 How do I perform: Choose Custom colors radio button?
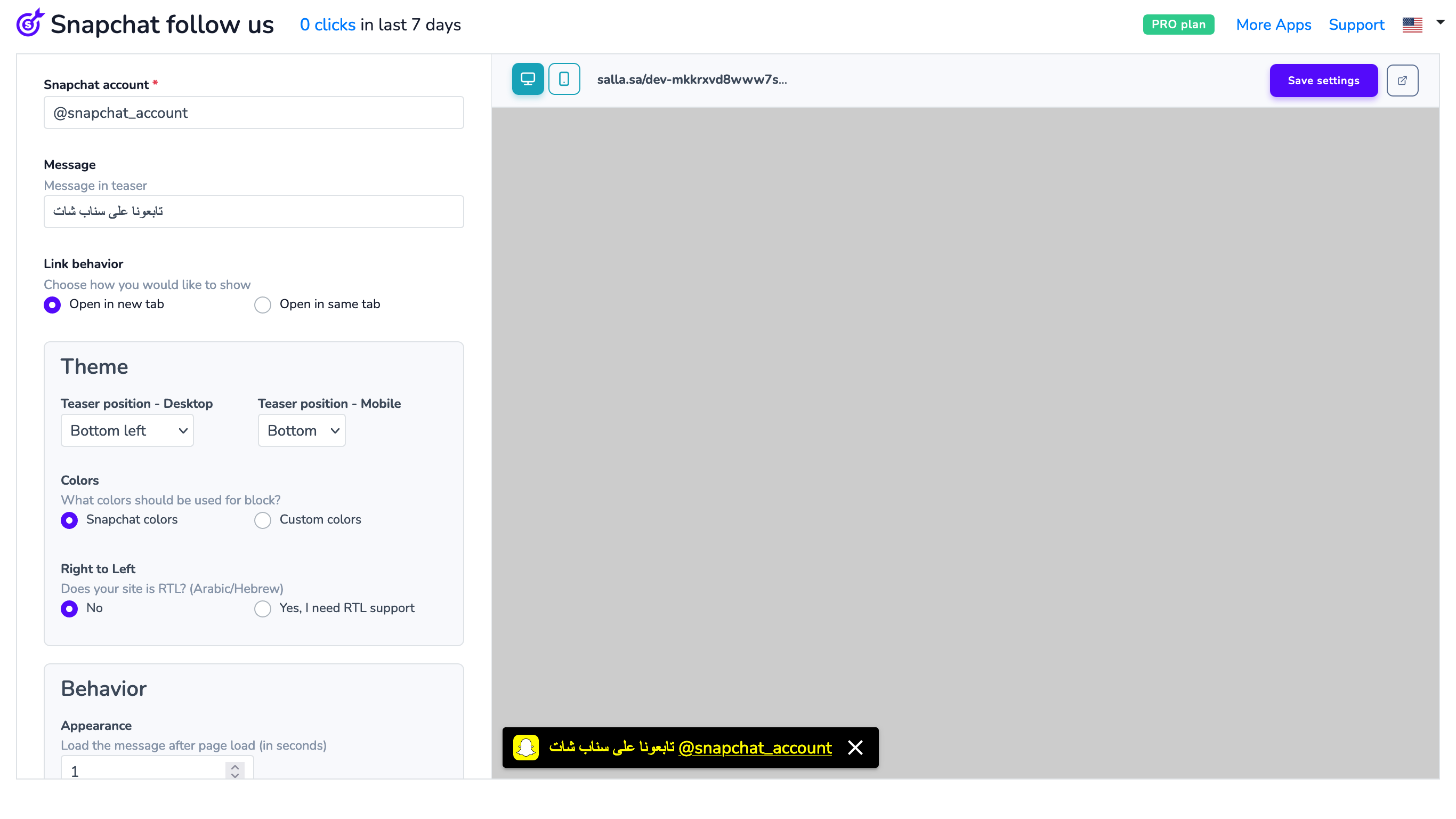[x=262, y=520]
